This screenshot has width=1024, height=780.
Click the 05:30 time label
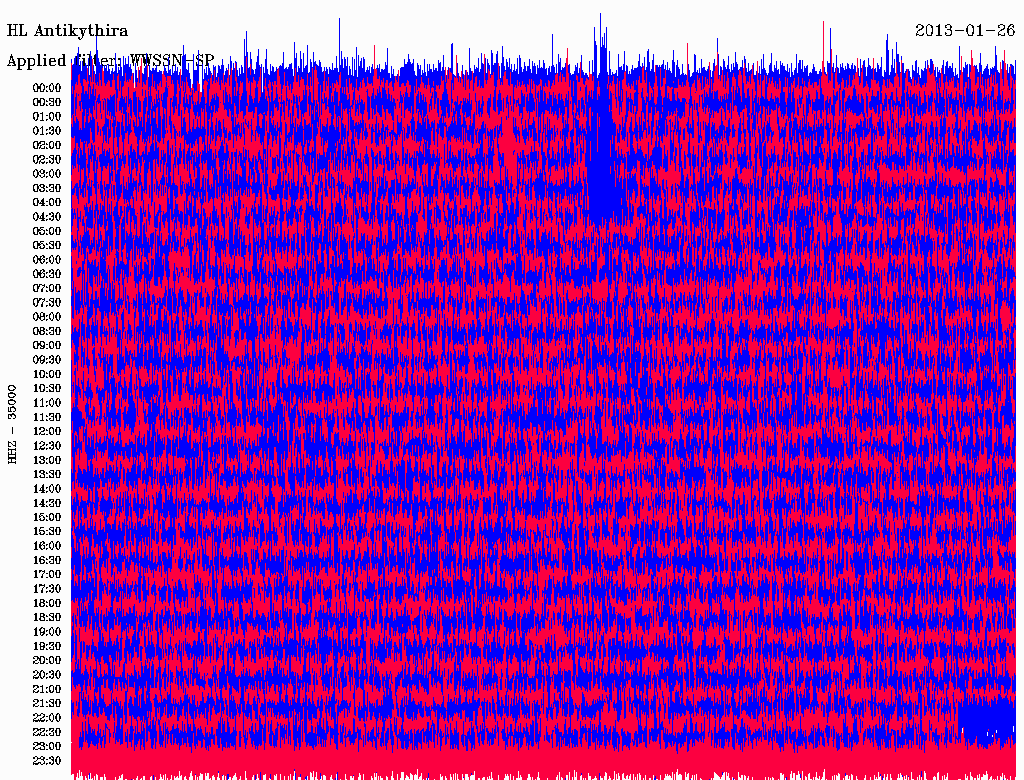coord(47,246)
